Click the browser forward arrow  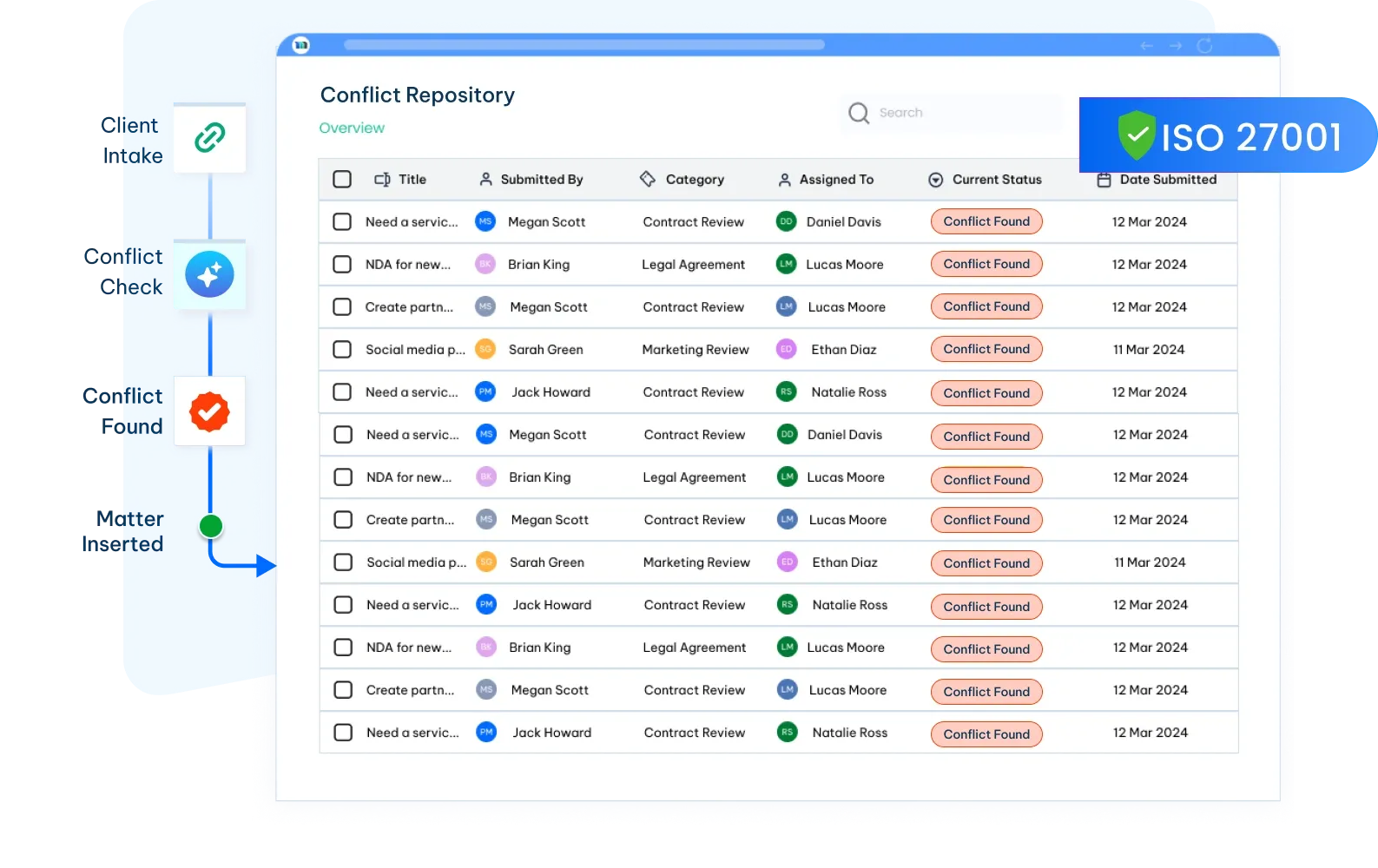pos(1176,45)
